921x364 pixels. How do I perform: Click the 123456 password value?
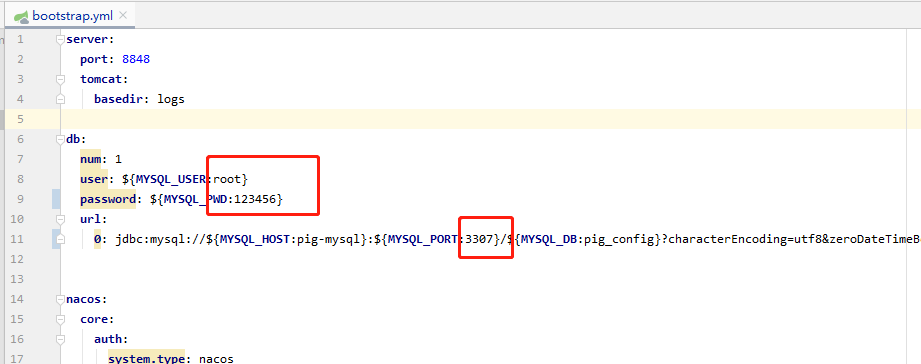click(255, 199)
